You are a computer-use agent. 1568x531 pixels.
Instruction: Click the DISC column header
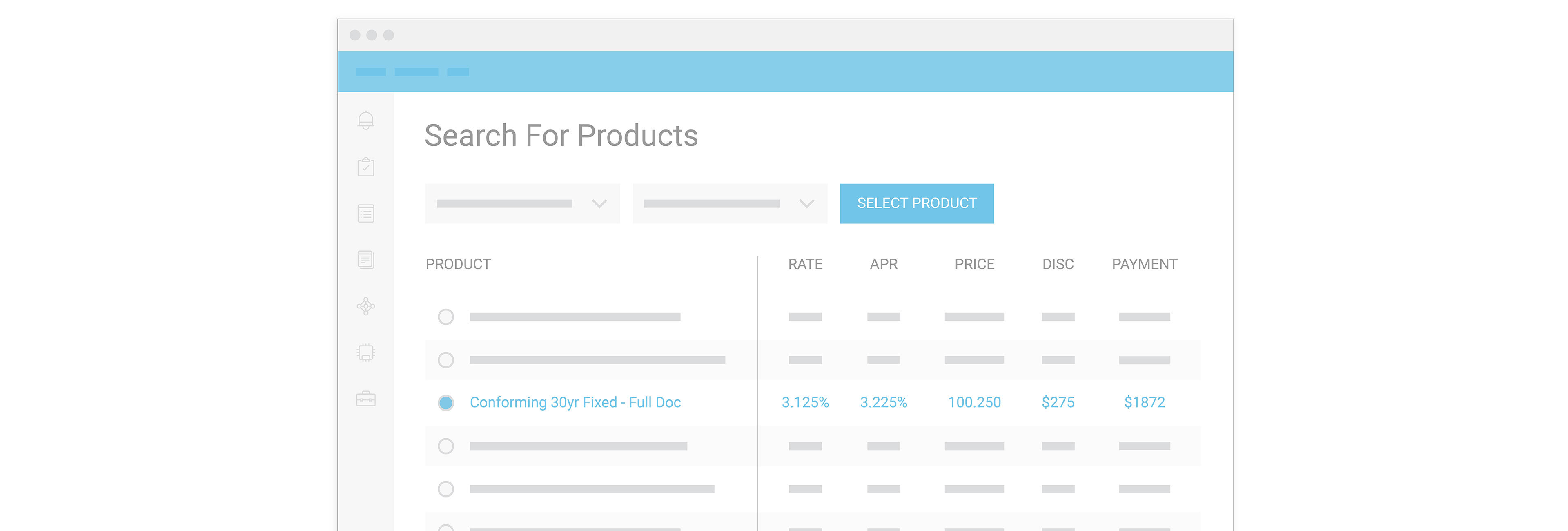pyautogui.click(x=1058, y=264)
